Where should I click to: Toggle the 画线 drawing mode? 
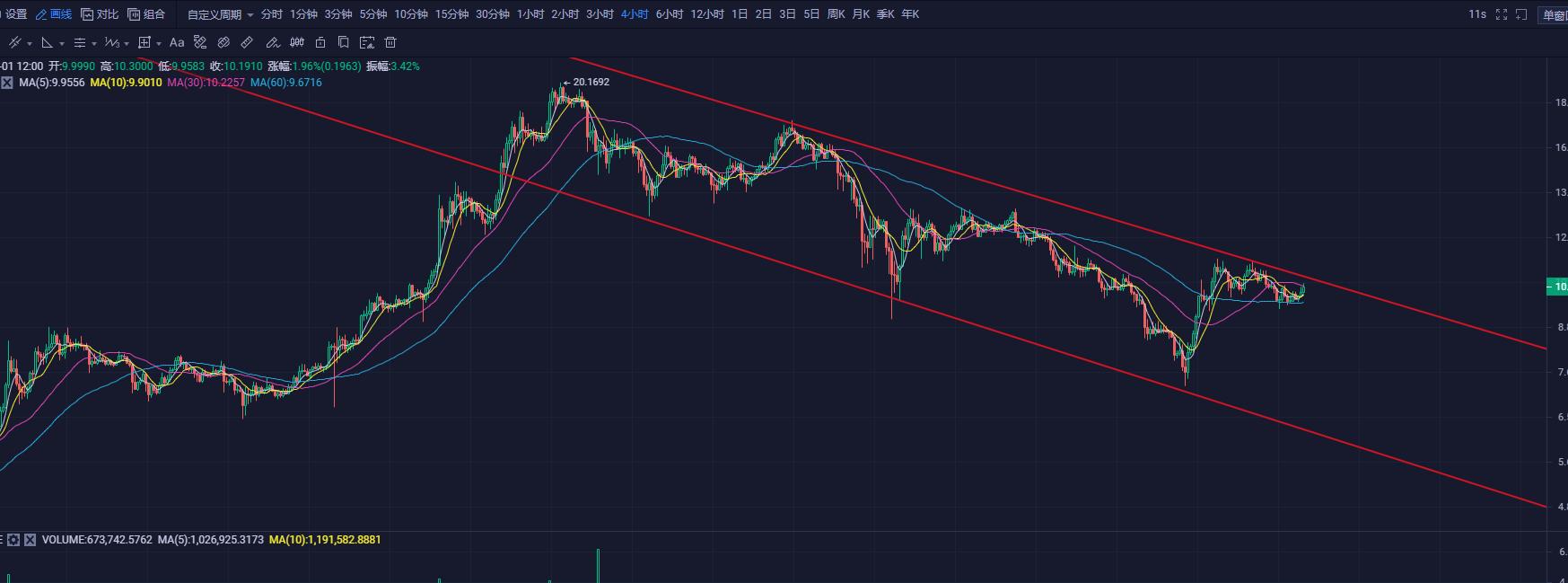pos(54,14)
